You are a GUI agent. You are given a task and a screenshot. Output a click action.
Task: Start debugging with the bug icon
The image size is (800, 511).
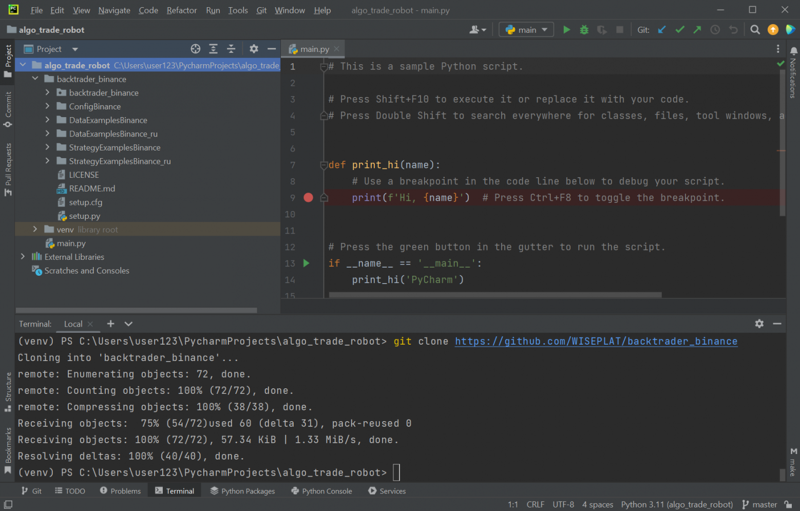pyautogui.click(x=584, y=30)
